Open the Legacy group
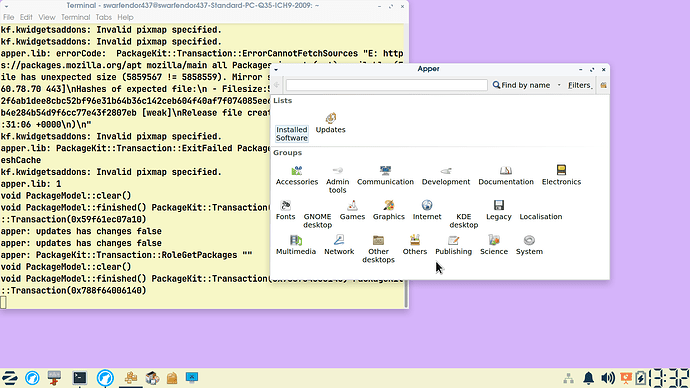The height and width of the screenshot is (388, 690). tap(499, 210)
